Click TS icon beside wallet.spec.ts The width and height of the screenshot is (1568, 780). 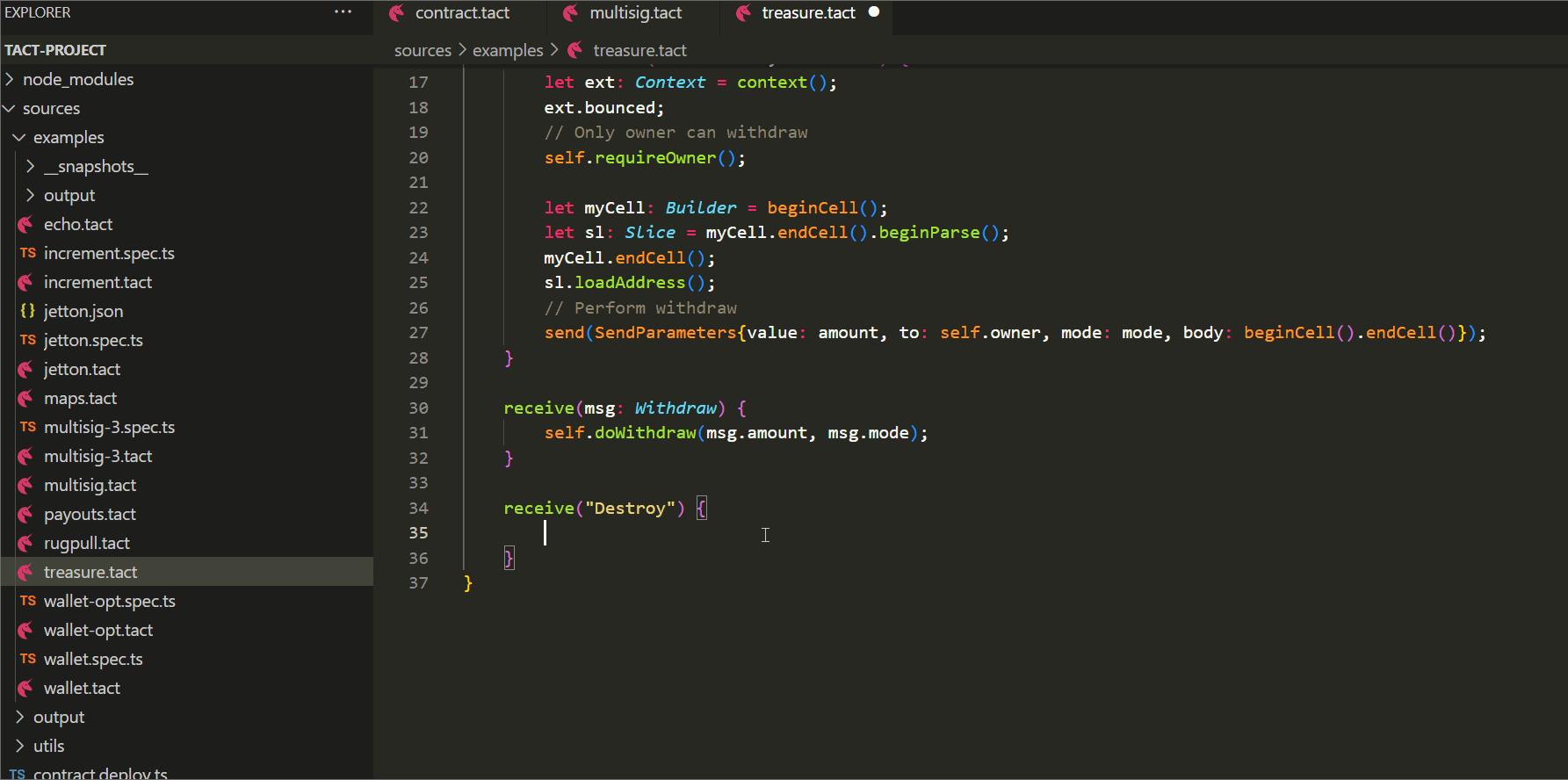(x=28, y=659)
